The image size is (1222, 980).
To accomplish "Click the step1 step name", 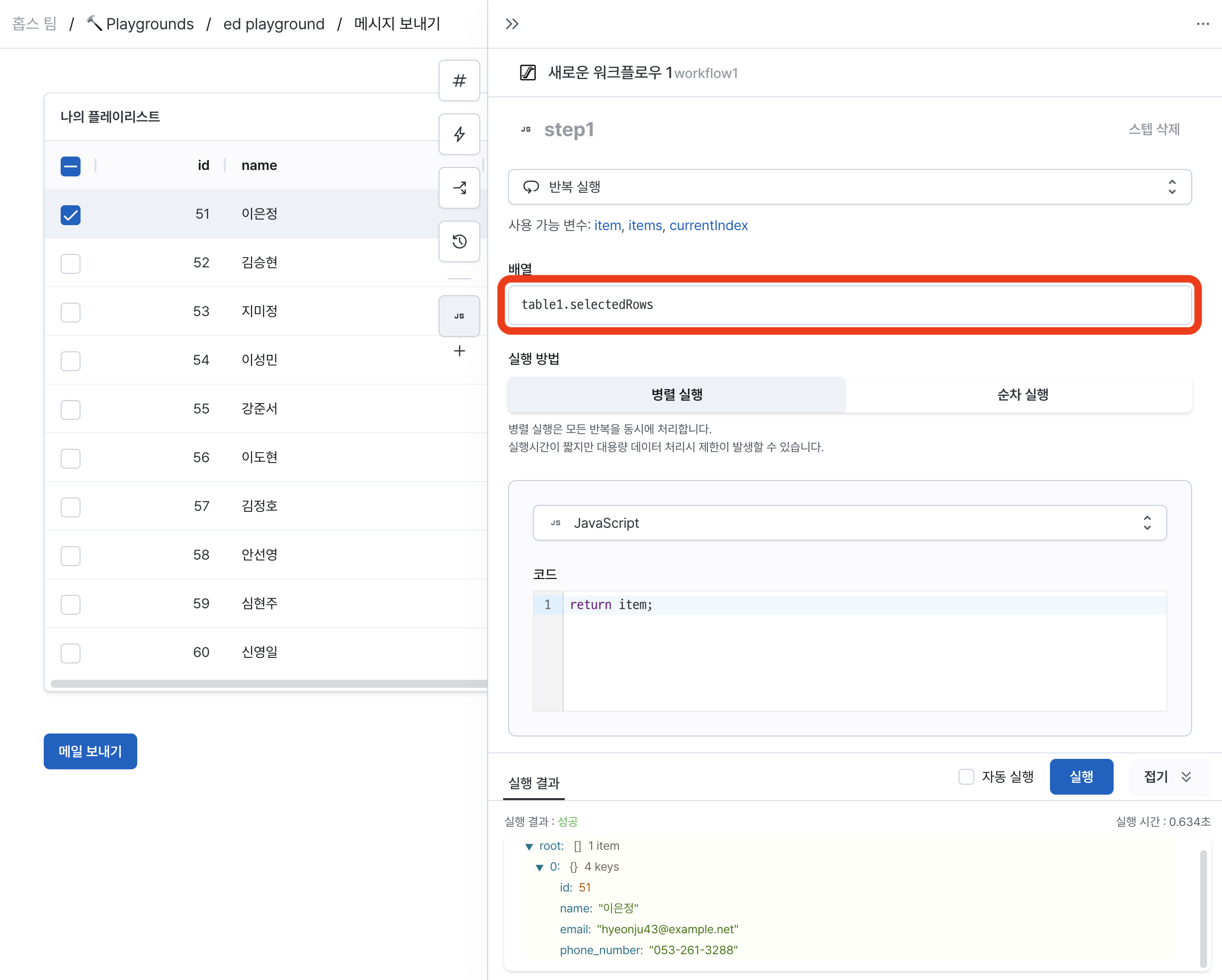I will [x=568, y=130].
